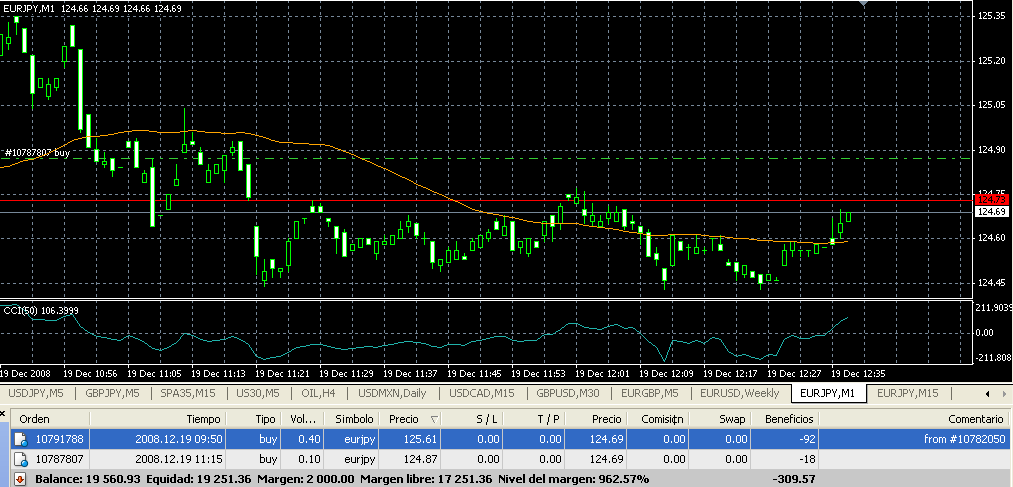
Task: Click the 124.45 price scale label
Action: [x=993, y=283]
